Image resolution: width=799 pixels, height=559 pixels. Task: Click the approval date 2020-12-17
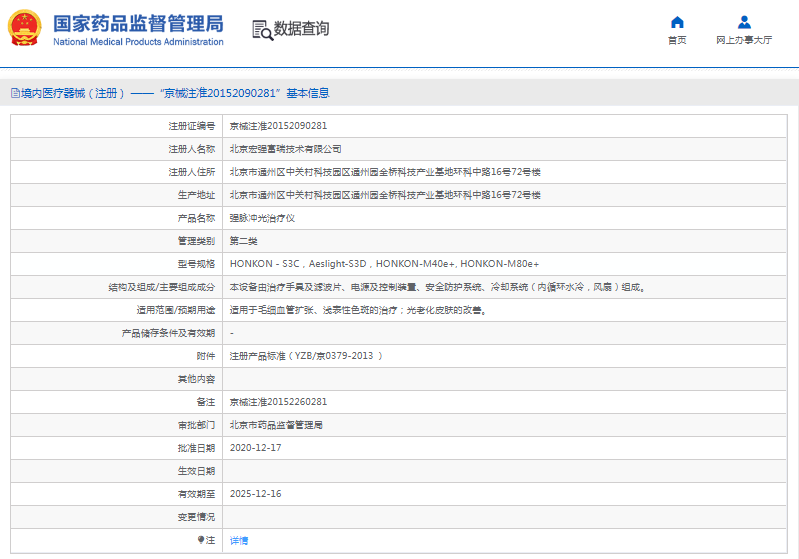255,448
